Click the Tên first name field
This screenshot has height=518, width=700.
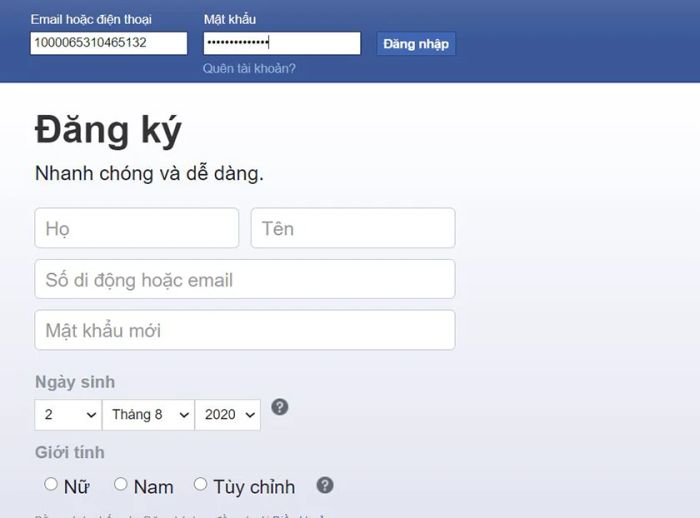pos(353,228)
